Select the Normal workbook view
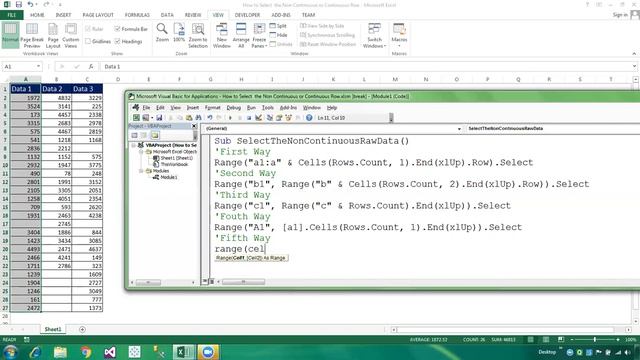 pos(10,35)
